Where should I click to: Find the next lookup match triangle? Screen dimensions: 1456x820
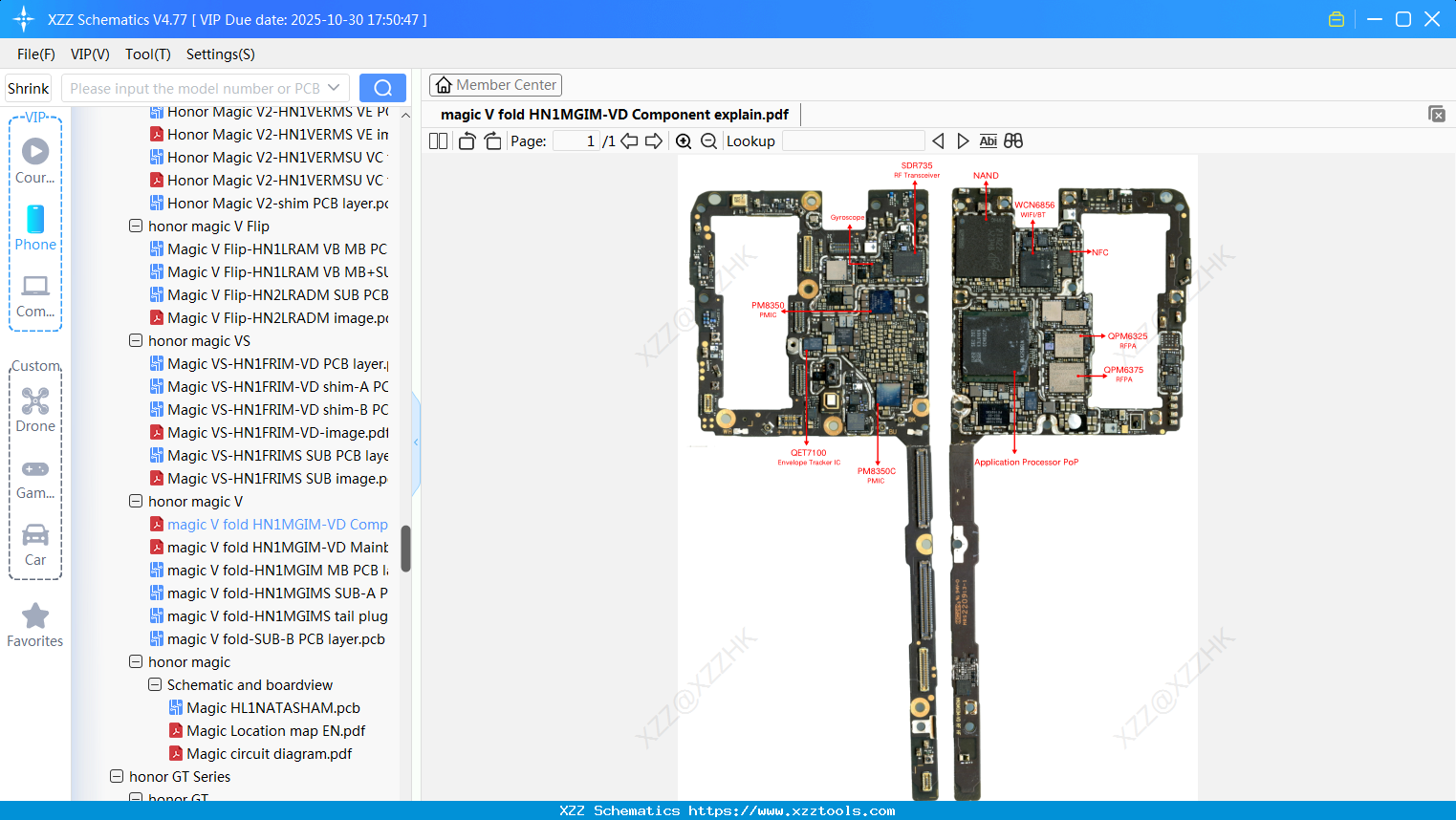[x=963, y=141]
